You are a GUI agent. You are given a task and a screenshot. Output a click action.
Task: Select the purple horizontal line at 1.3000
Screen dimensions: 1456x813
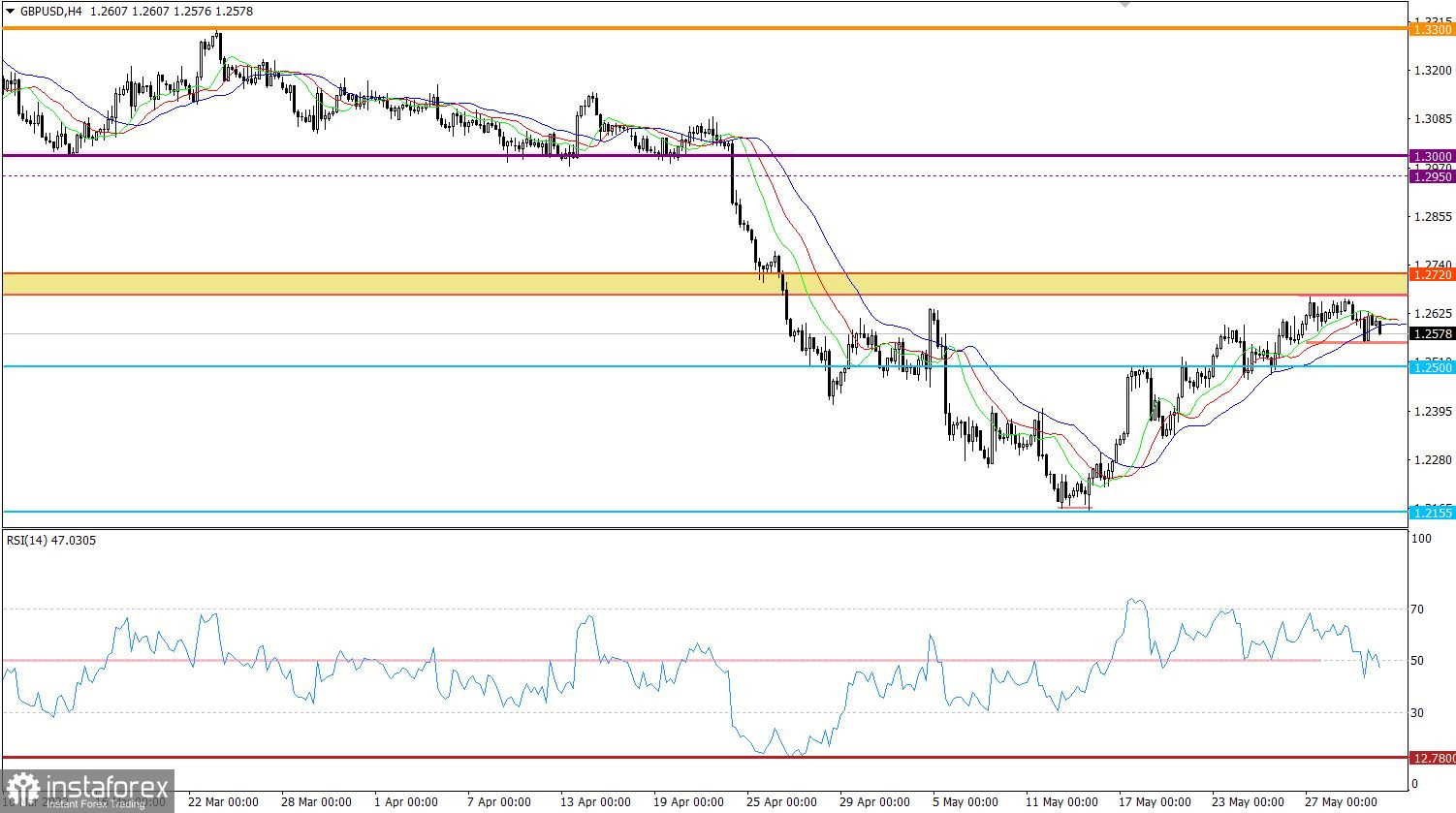(x=705, y=155)
